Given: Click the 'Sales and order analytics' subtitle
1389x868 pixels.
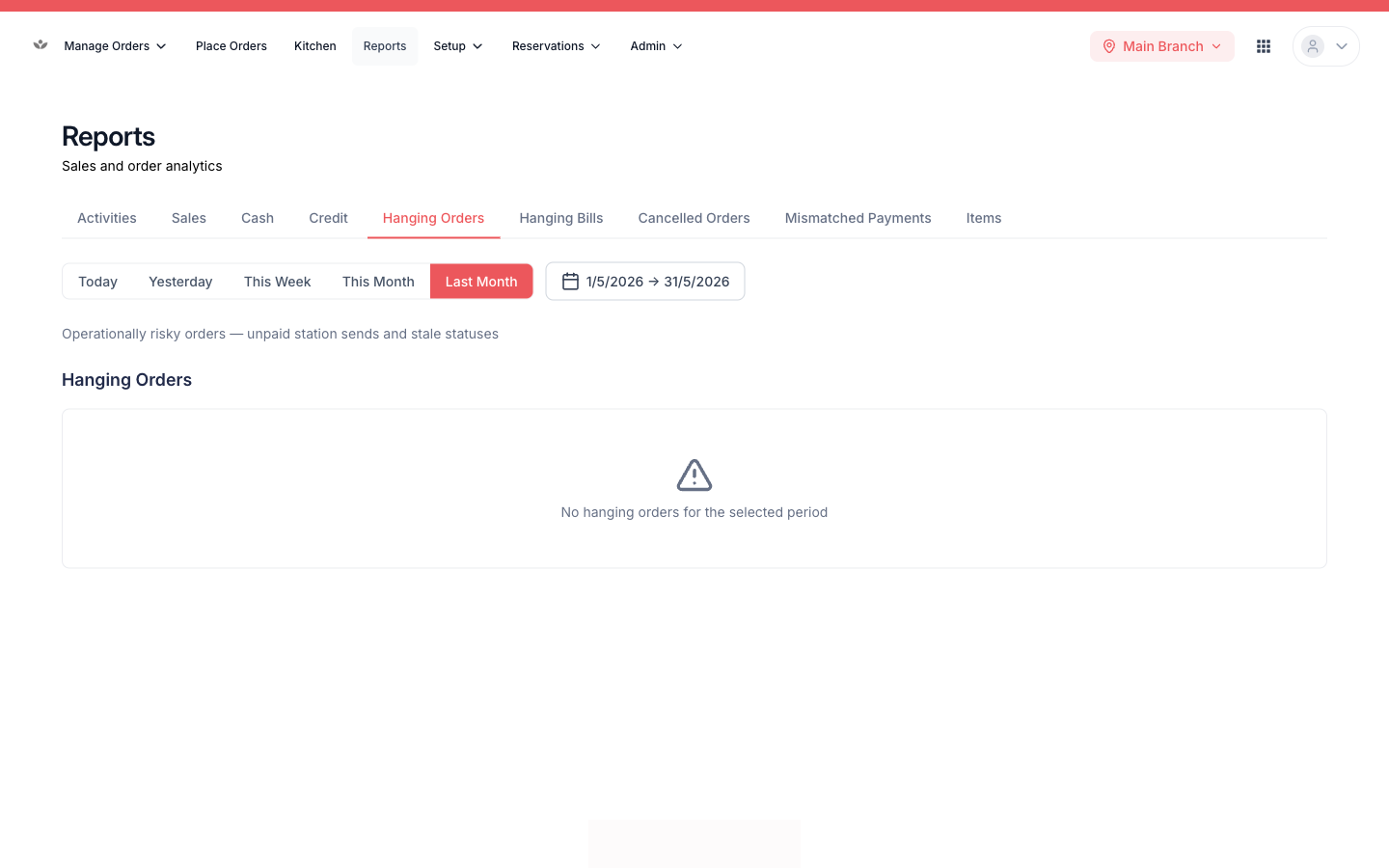Looking at the screenshot, I should 142,166.
